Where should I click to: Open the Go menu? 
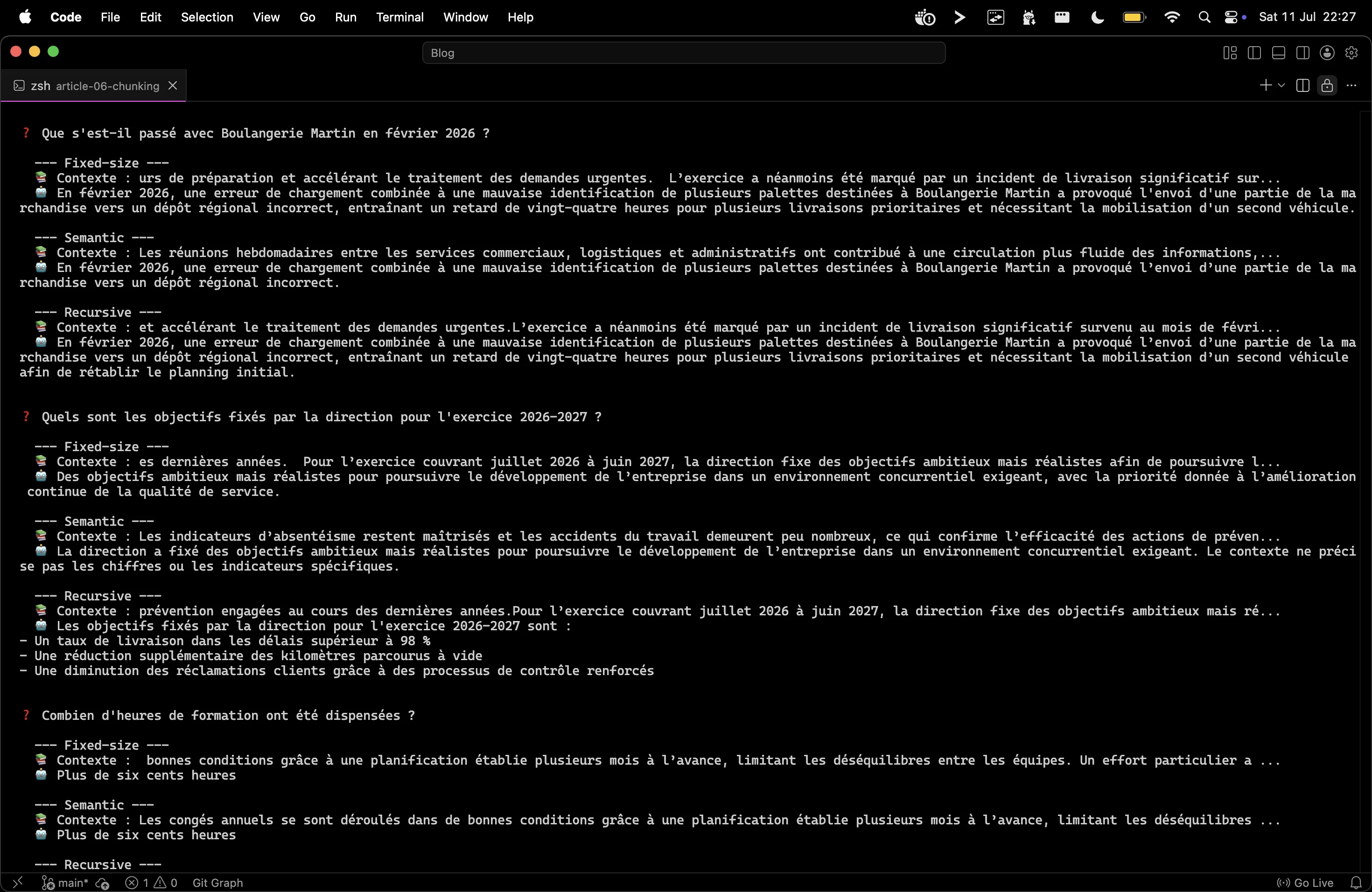[307, 17]
